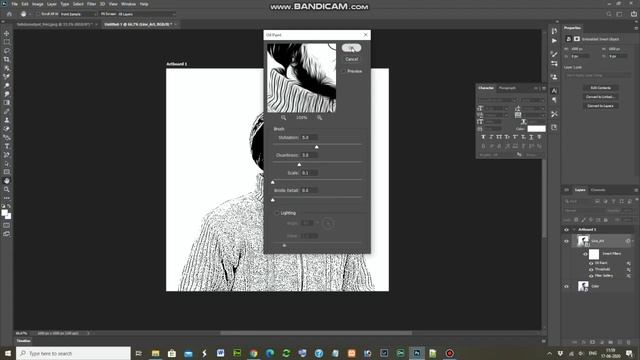This screenshot has width=640, height=360.
Task: Open Chrome from the Windows taskbar
Action: (x=253, y=353)
